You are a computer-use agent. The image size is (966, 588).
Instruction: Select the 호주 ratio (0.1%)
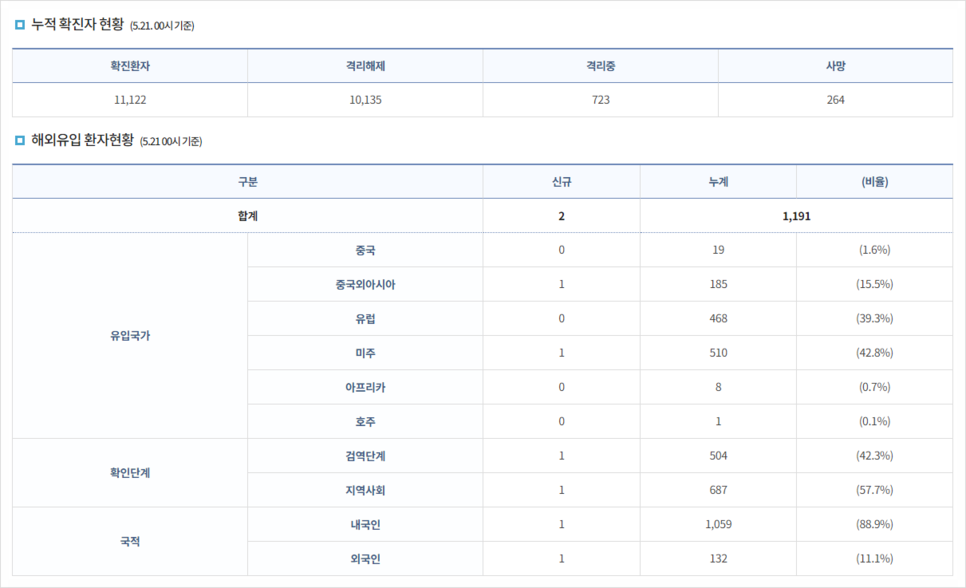(875, 422)
